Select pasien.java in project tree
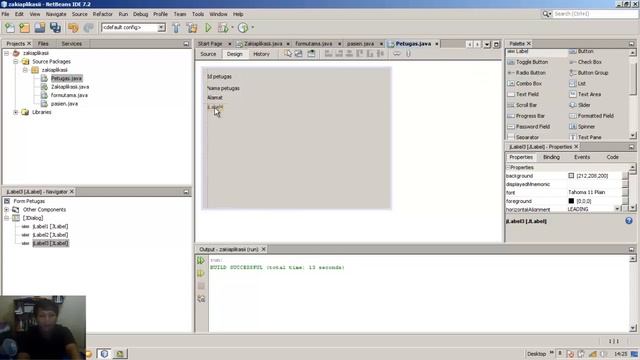The width and height of the screenshot is (640, 360). (x=64, y=104)
